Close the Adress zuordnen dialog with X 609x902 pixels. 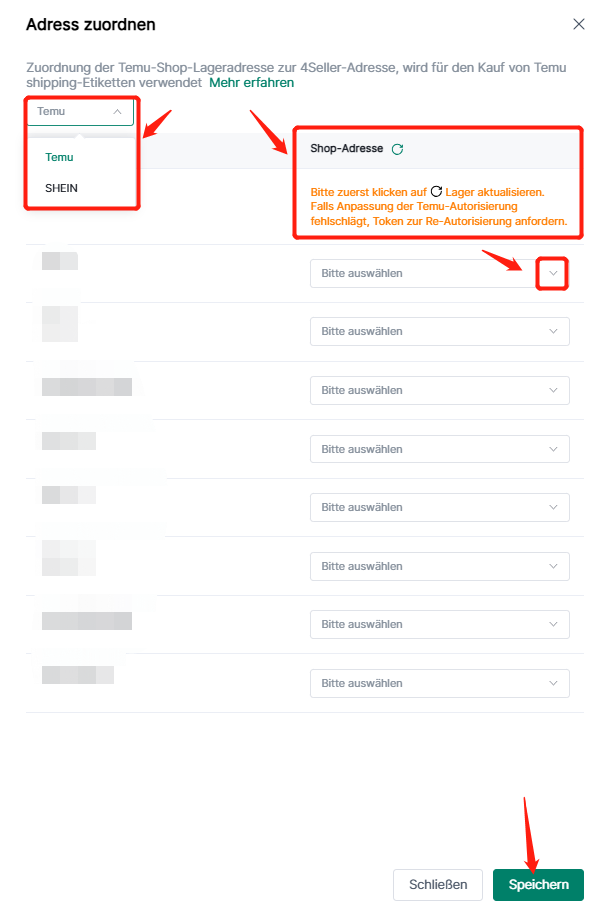[x=578, y=24]
